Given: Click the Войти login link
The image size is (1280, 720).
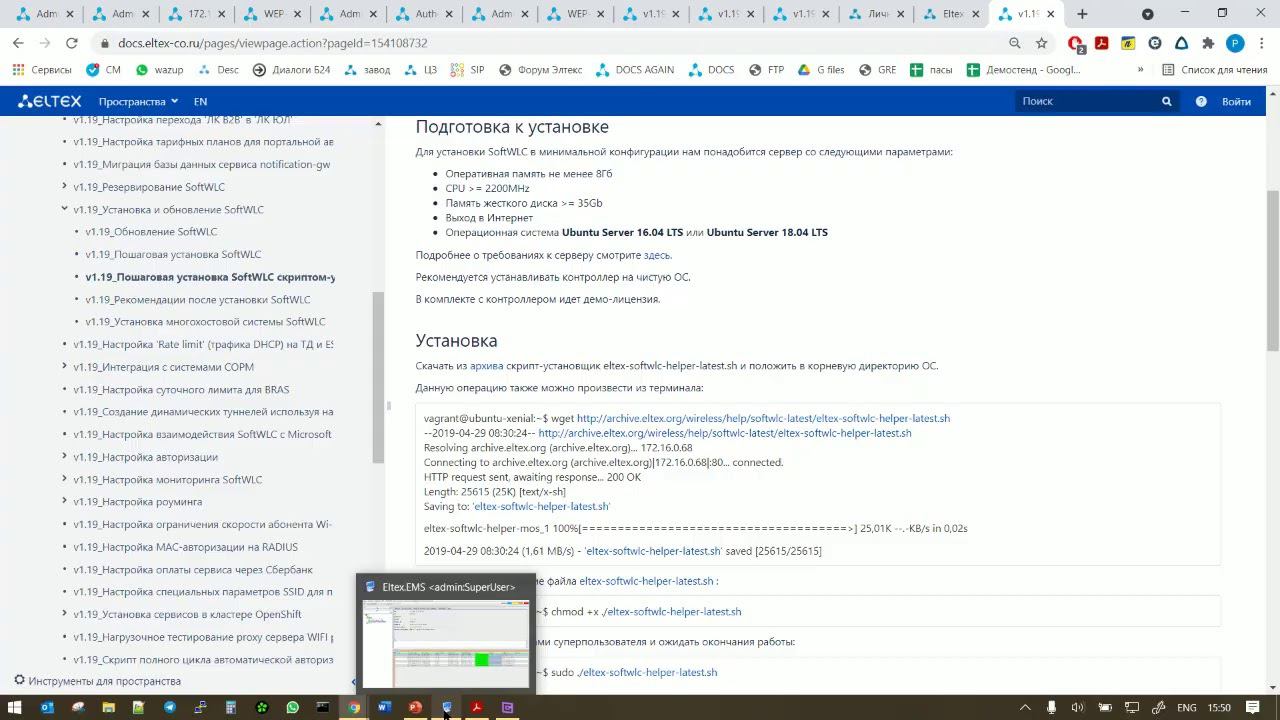Looking at the screenshot, I should tap(1236, 101).
